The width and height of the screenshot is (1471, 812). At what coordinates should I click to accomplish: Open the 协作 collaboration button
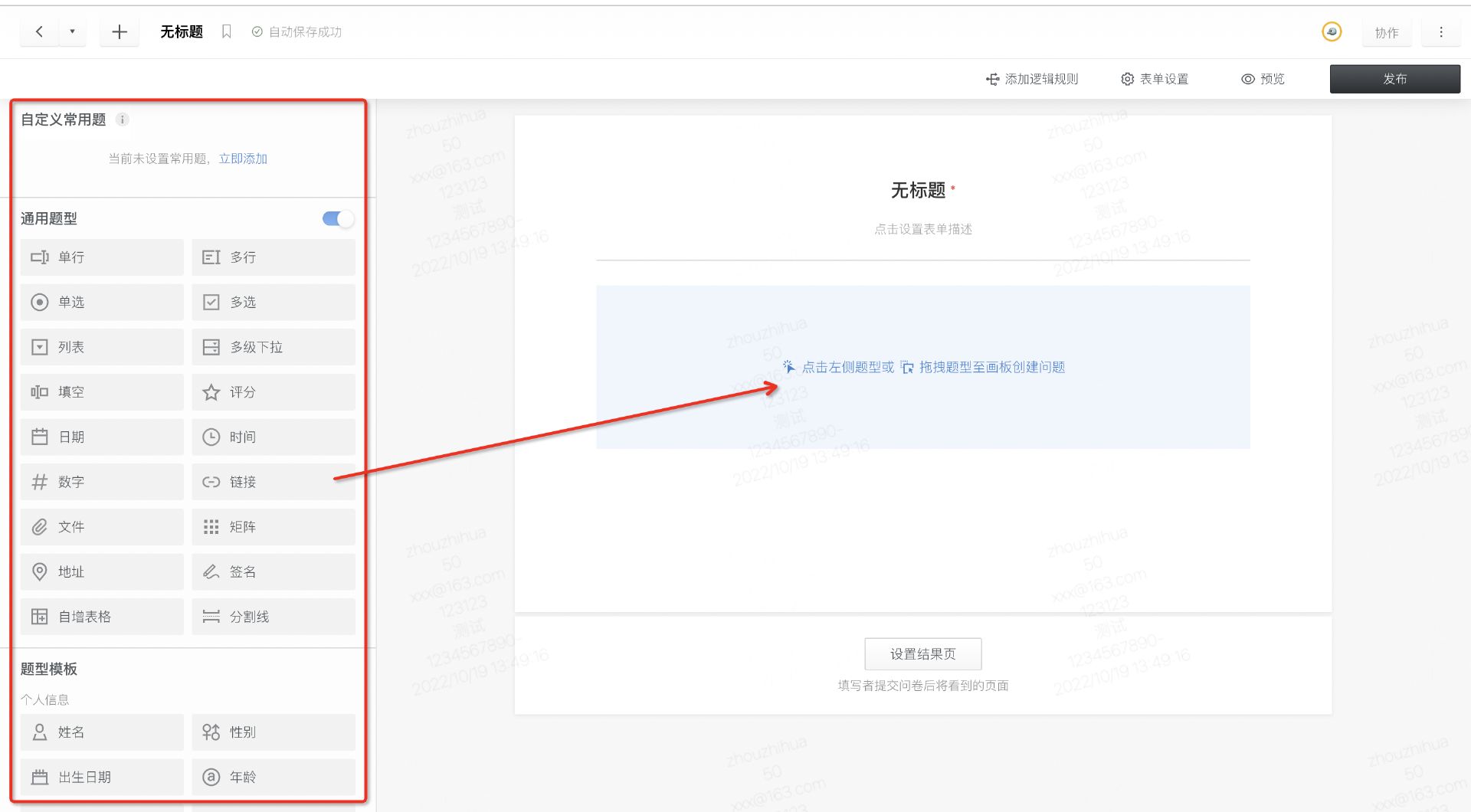pyautogui.click(x=1387, y=32)
